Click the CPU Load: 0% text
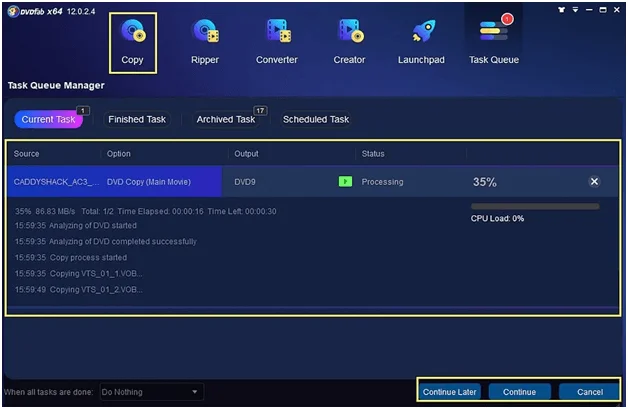 [x=497, y=218]
